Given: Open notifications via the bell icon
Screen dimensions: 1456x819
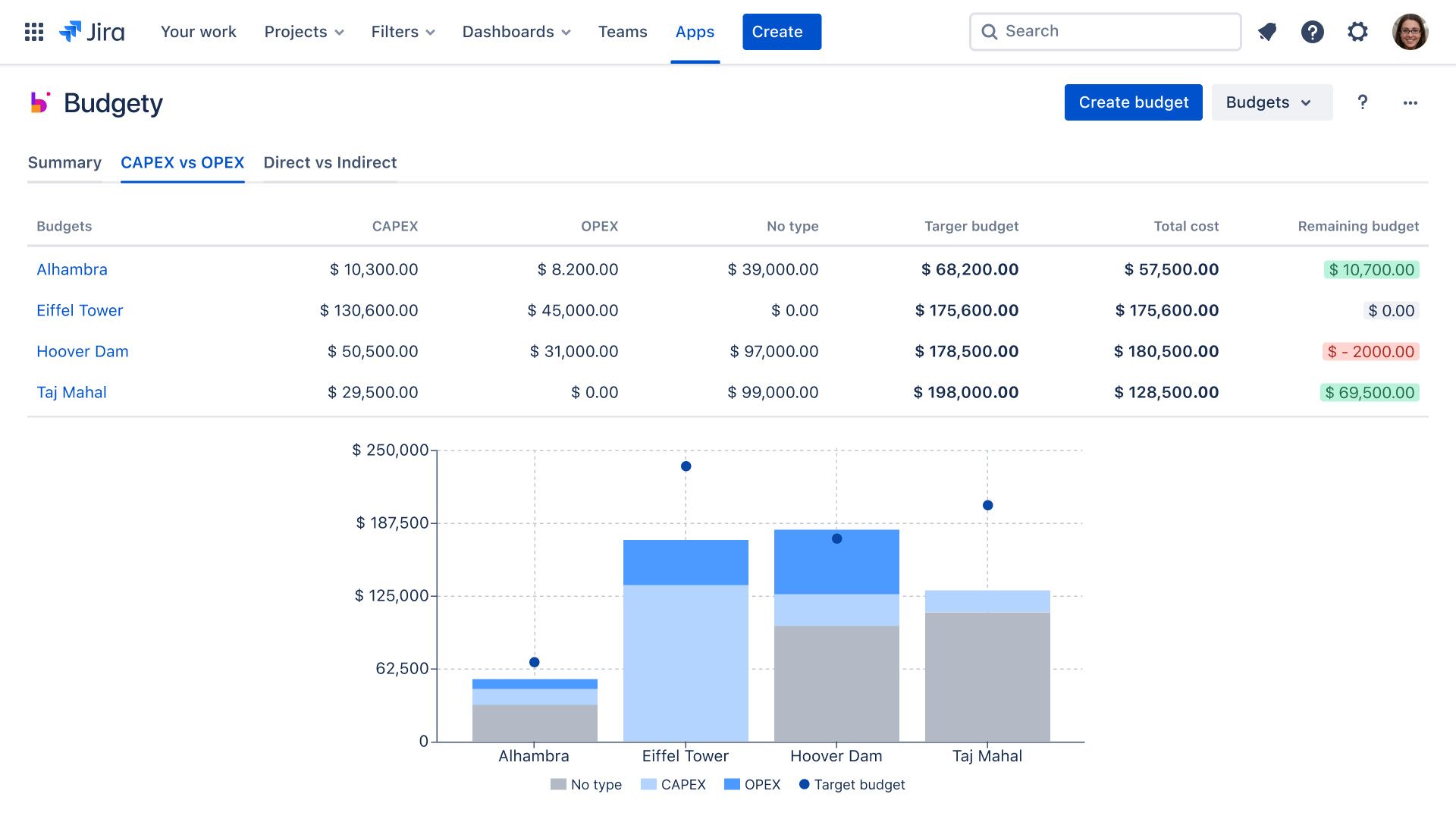Looking at the screenshot, I should (1267, 32).
